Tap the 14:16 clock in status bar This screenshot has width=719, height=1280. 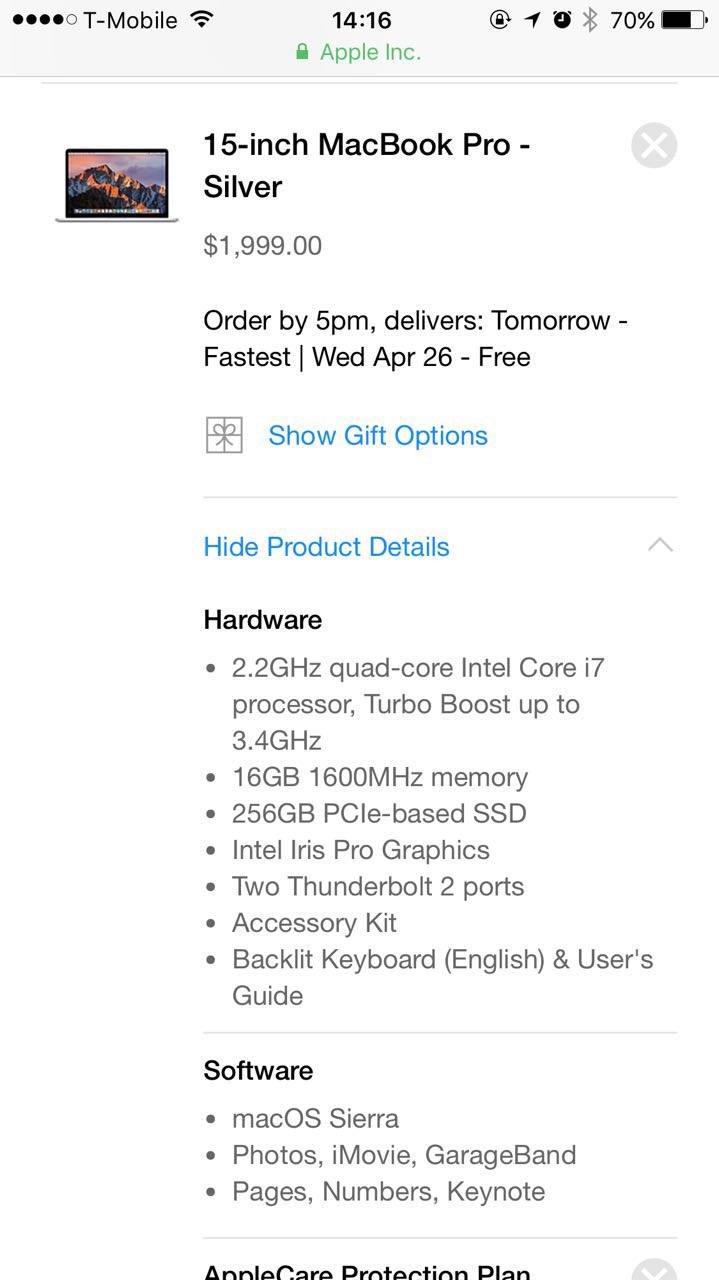coord(361,20)
